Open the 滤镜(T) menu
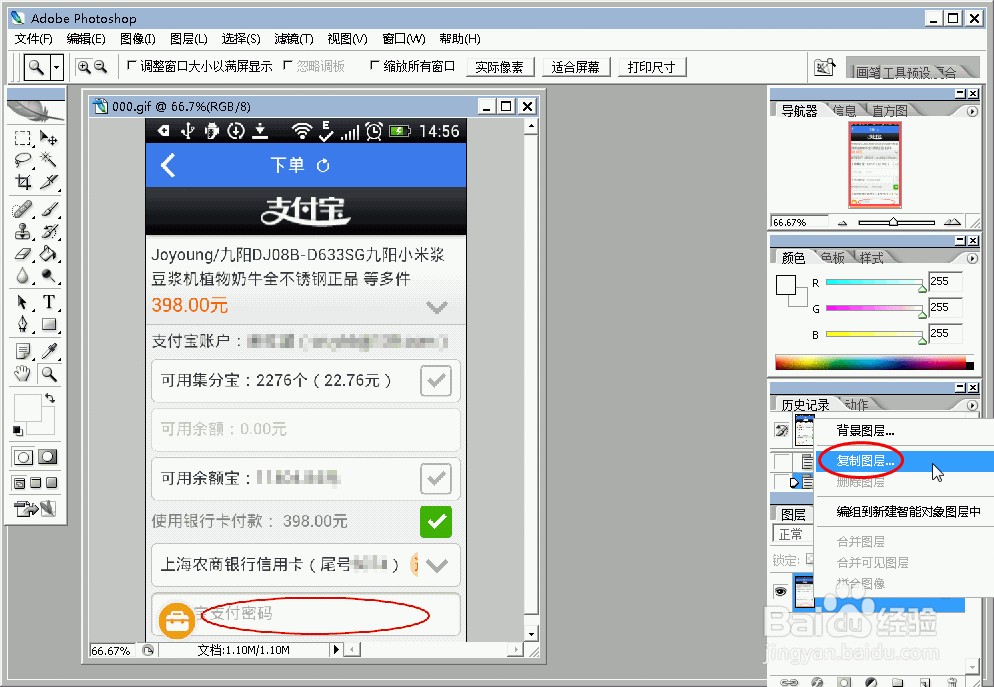994x687 pixels. tap(294, 39)
